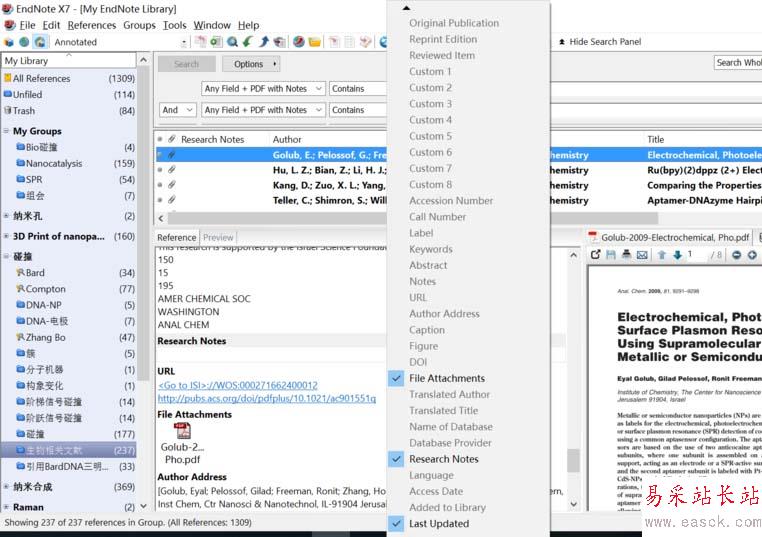This screenshot has width=762, height=537.
Task: Click the Find Full Text toolbar icon
Action: pyautogui.click(x=279, y=42)
